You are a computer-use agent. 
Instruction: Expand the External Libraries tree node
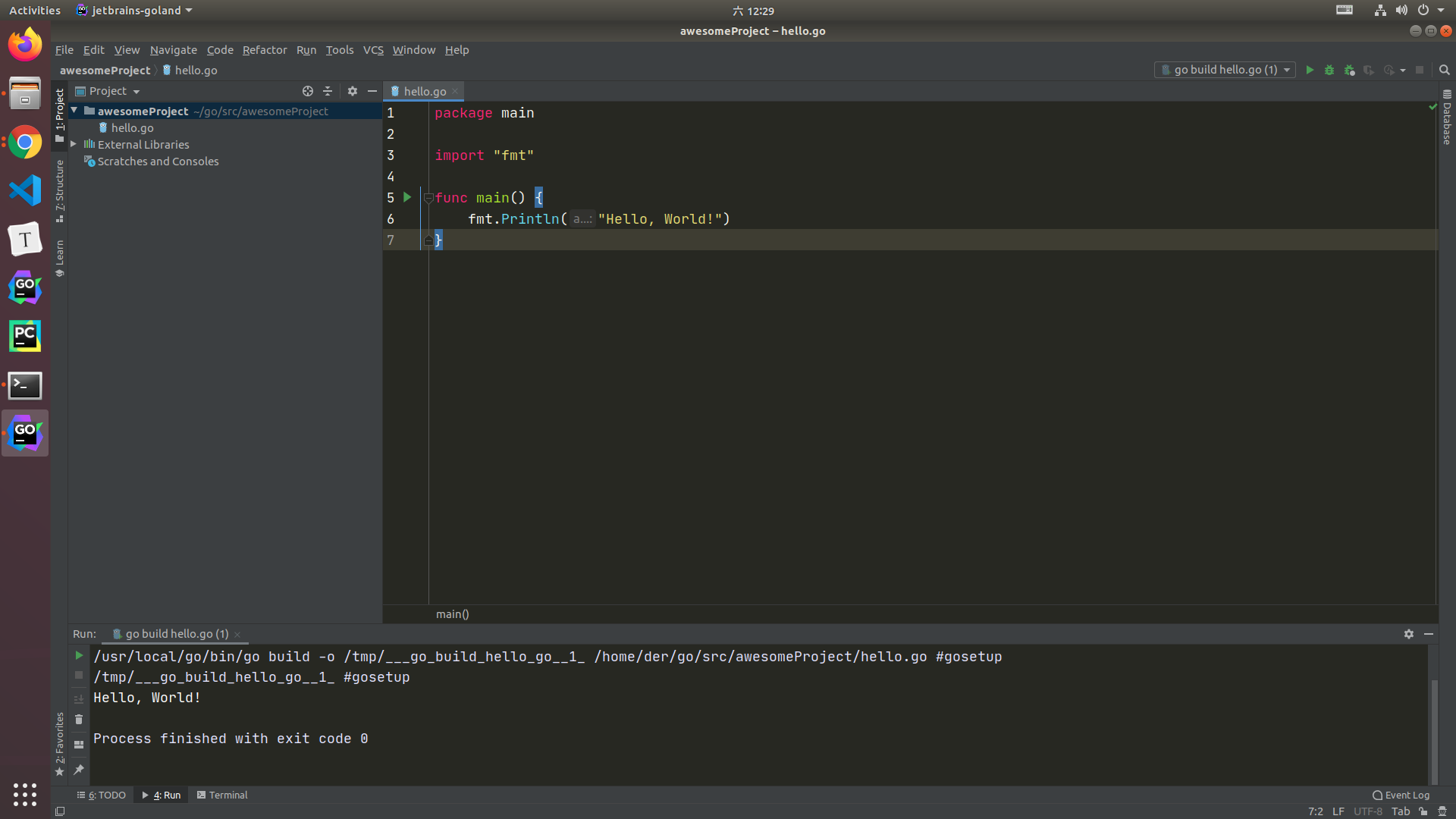tap(74, 144)
